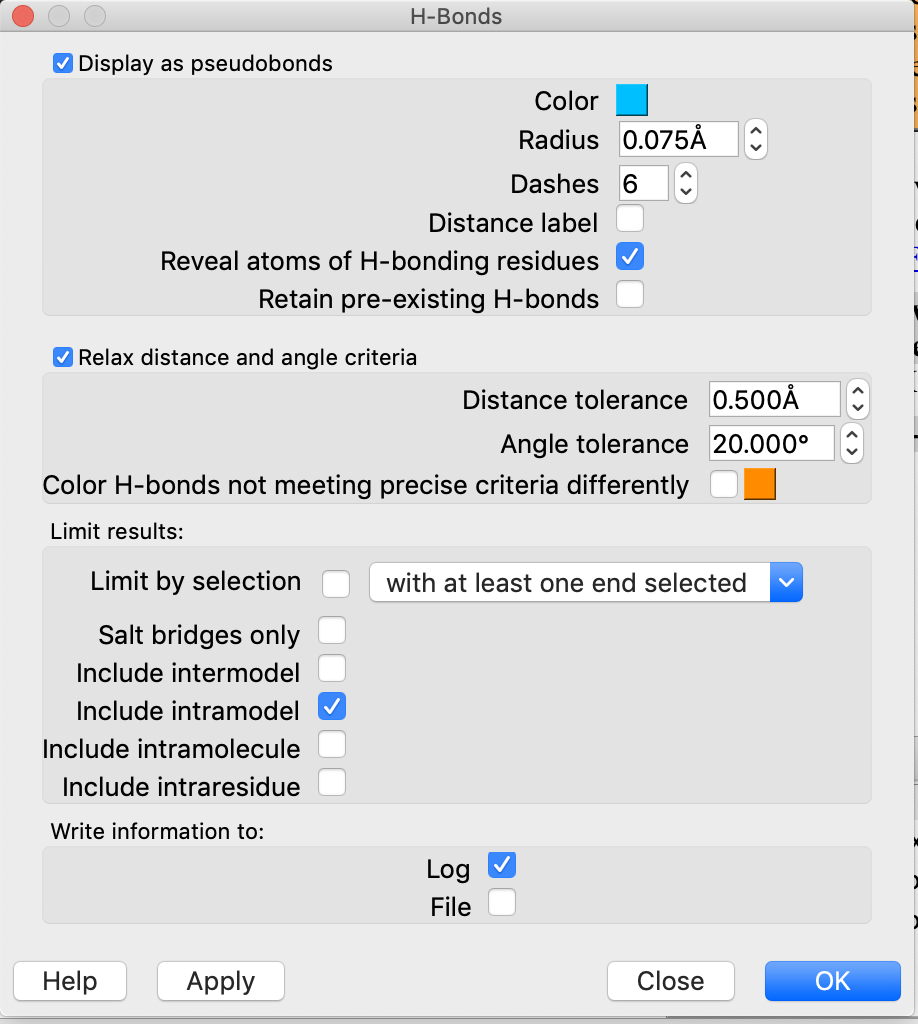Click the Dashes stepper control
This screenshot has height=1024, width=918.
[685, 184]
